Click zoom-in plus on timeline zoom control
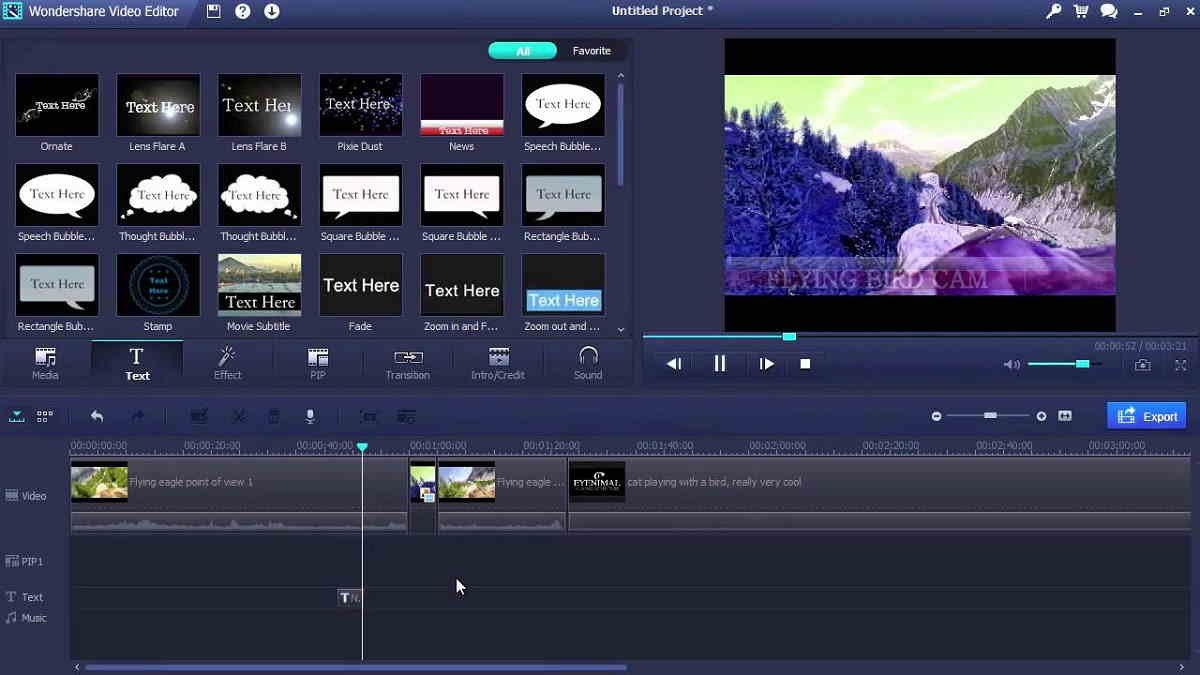 (1040, 415)
